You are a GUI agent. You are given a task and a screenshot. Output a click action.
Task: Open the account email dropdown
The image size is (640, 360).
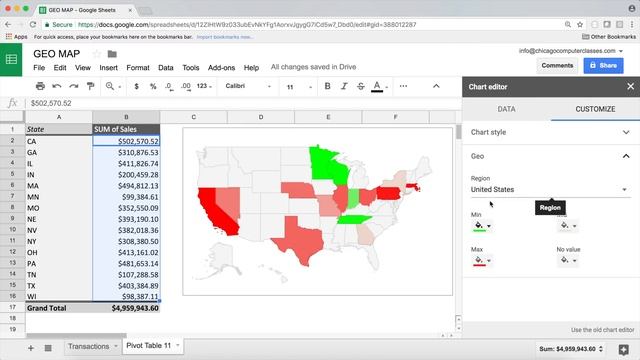point(571,51)
